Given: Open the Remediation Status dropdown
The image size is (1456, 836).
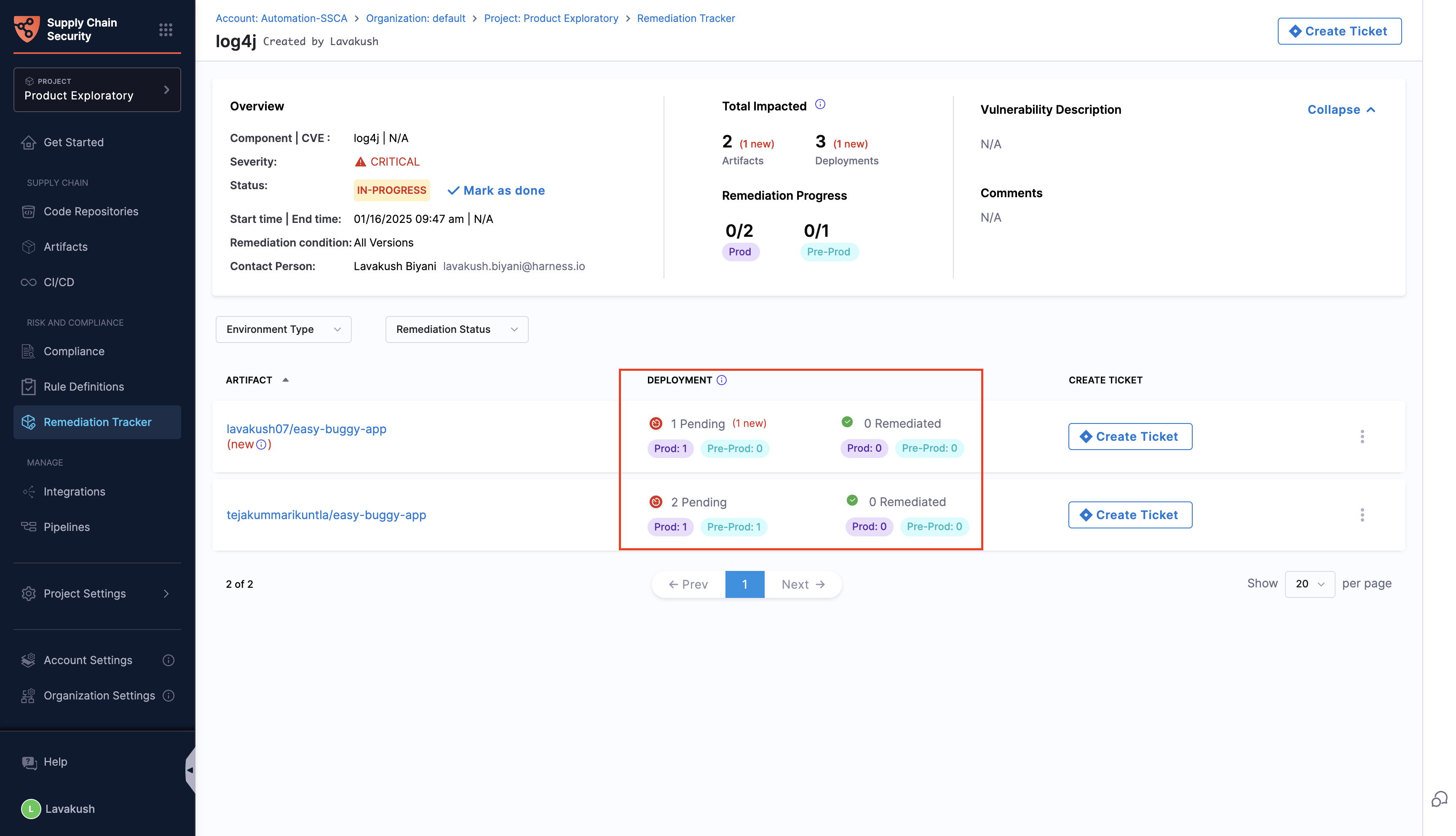Looking at the screenshot, I should click(x=456, y=330).
